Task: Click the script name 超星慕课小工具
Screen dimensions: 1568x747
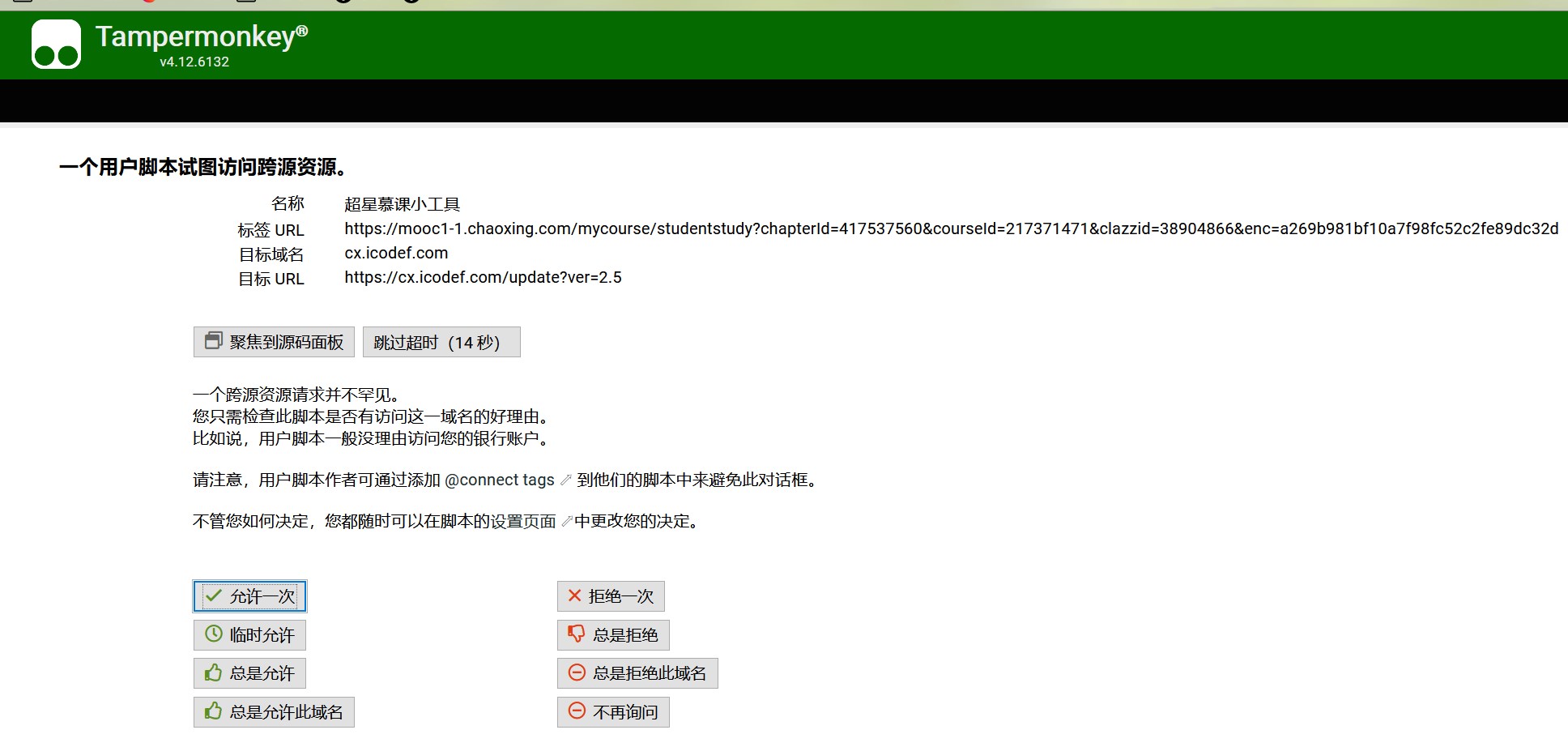Action: pos(402,204)
